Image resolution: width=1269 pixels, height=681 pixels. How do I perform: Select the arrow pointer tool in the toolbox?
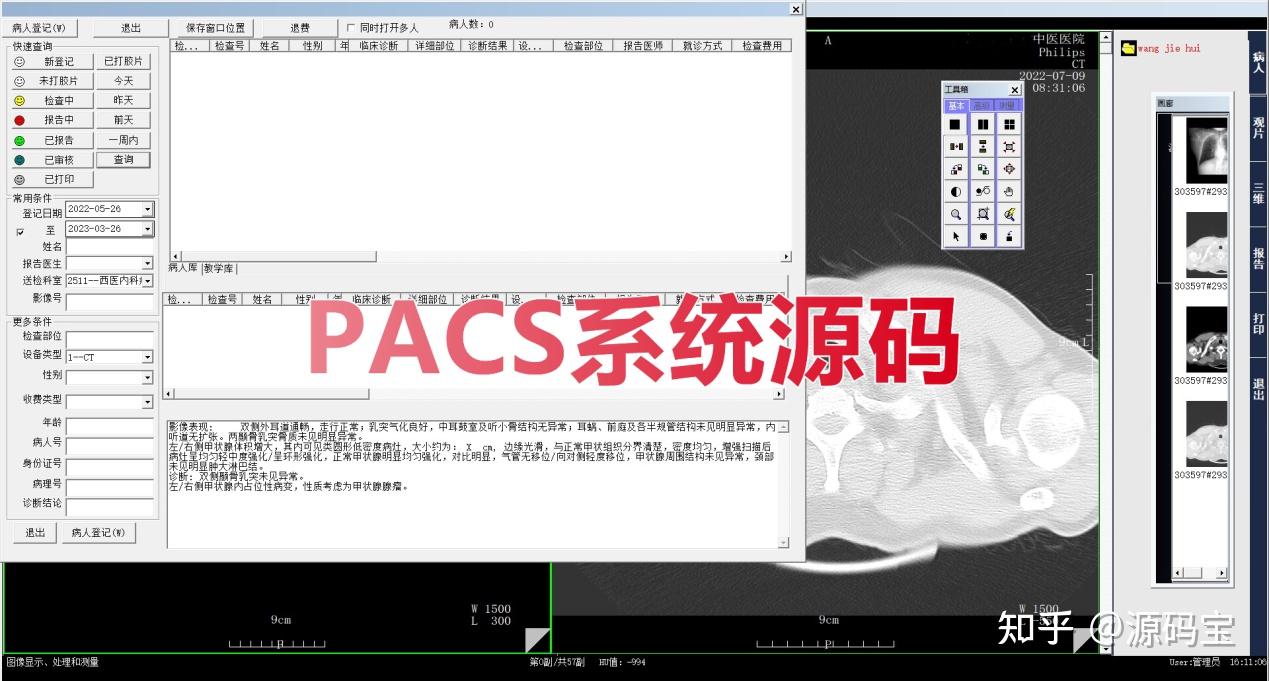(x=956, y=235)
